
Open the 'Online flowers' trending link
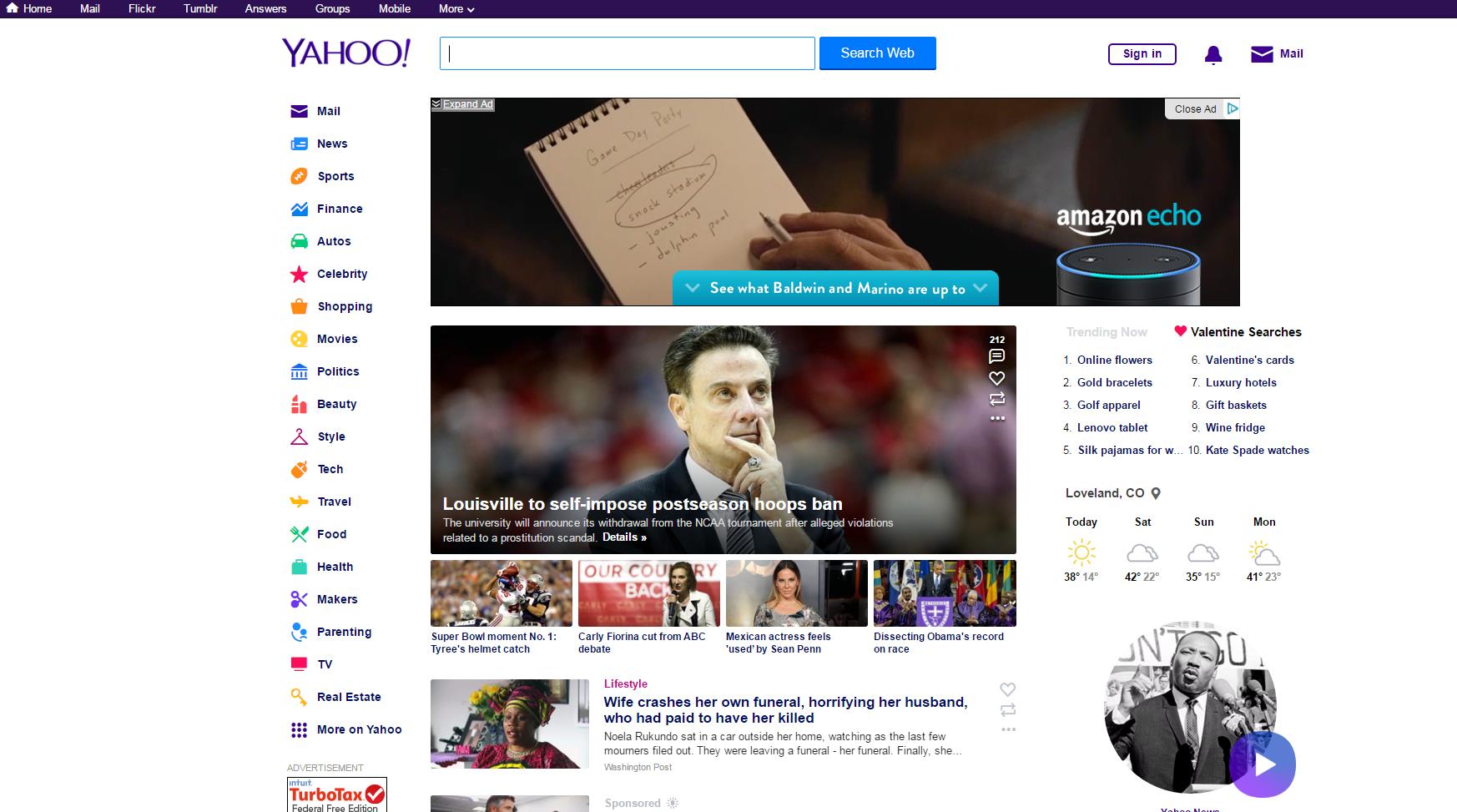tap(1114, 360)
